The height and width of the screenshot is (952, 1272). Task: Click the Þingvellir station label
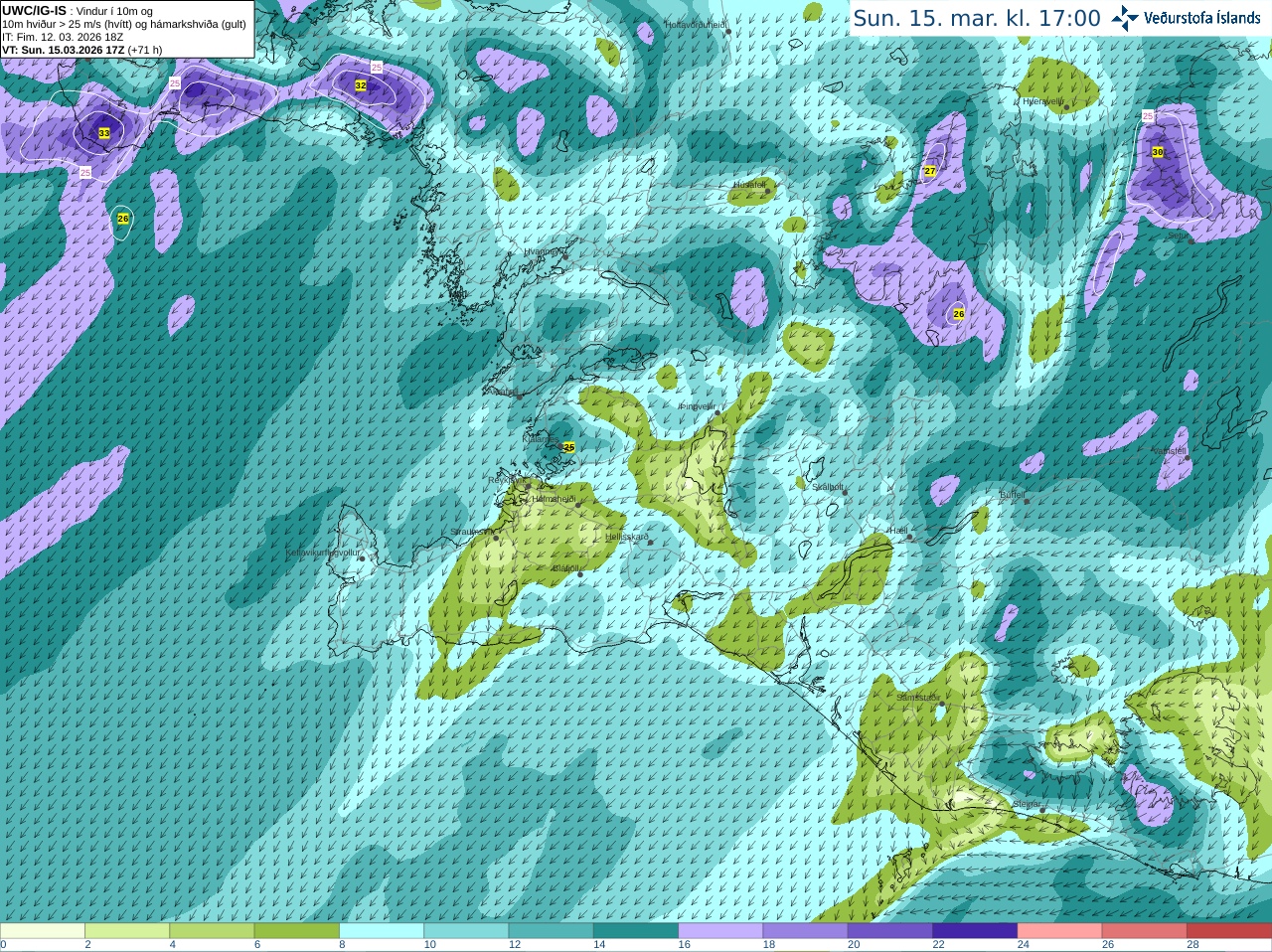coord(698,406)
